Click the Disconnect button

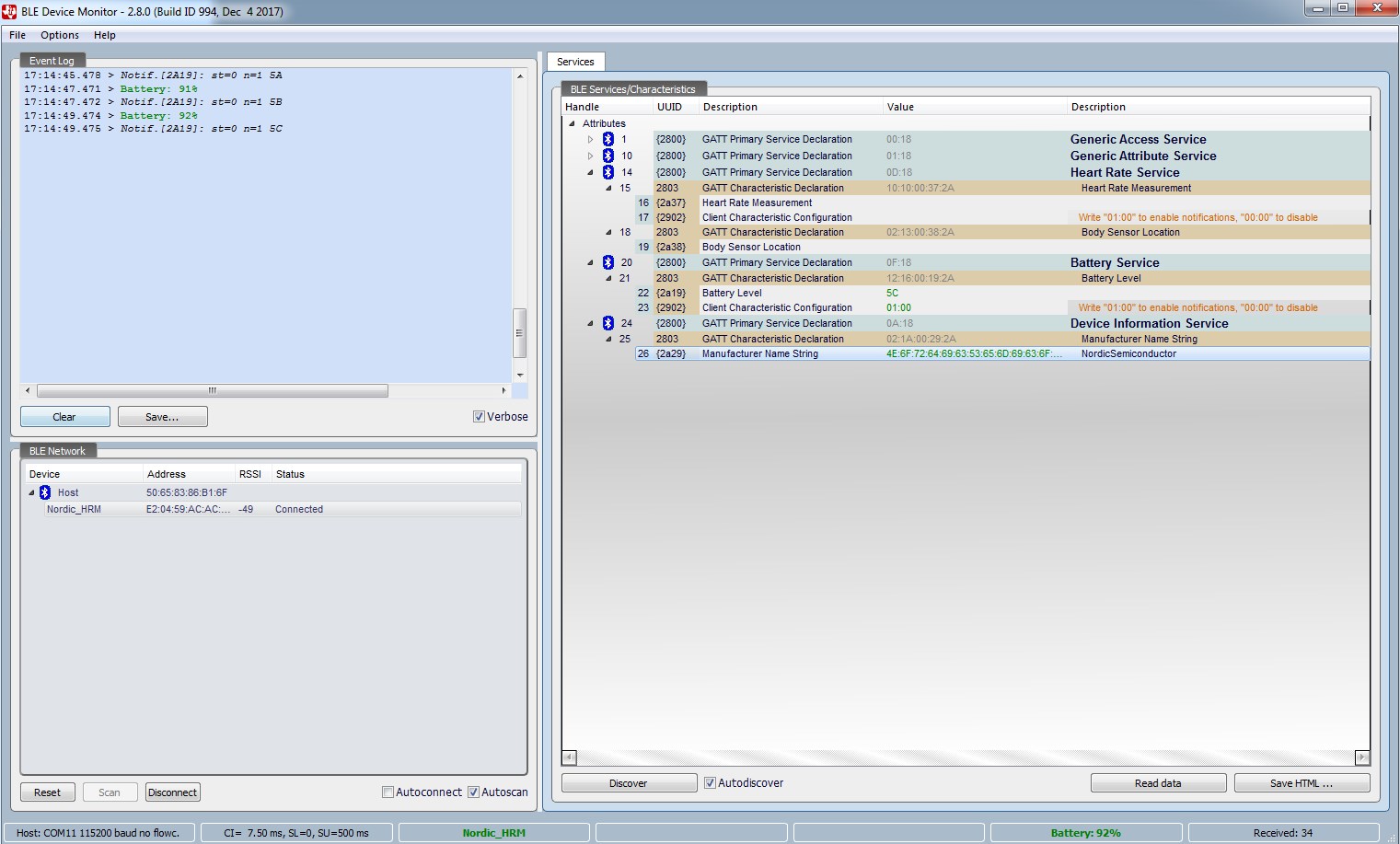172,792
